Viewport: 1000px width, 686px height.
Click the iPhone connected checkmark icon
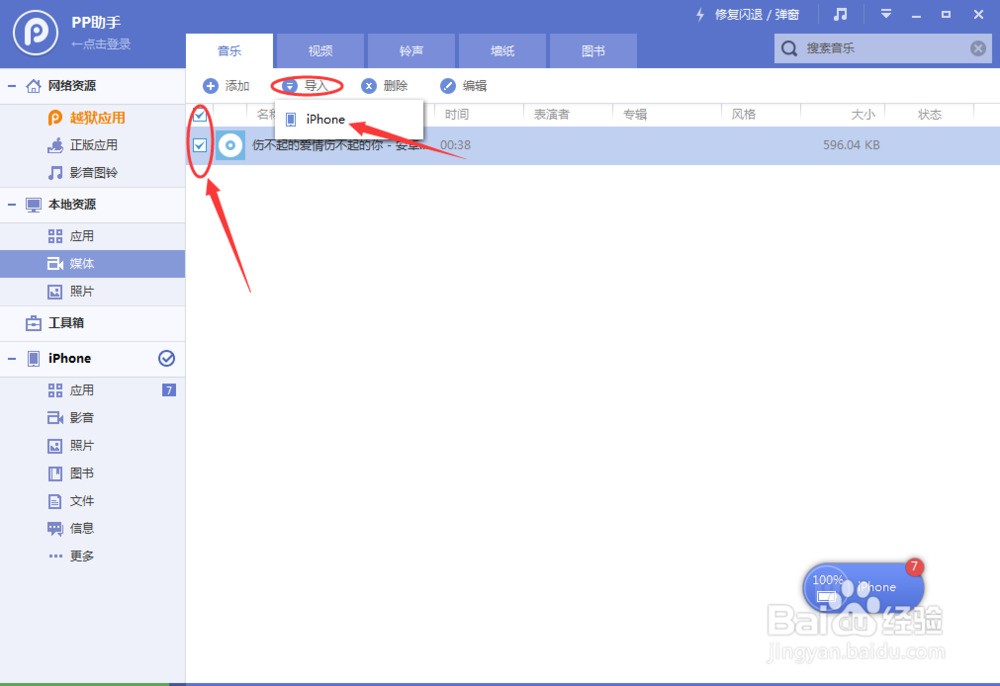(x=166, y=358)
